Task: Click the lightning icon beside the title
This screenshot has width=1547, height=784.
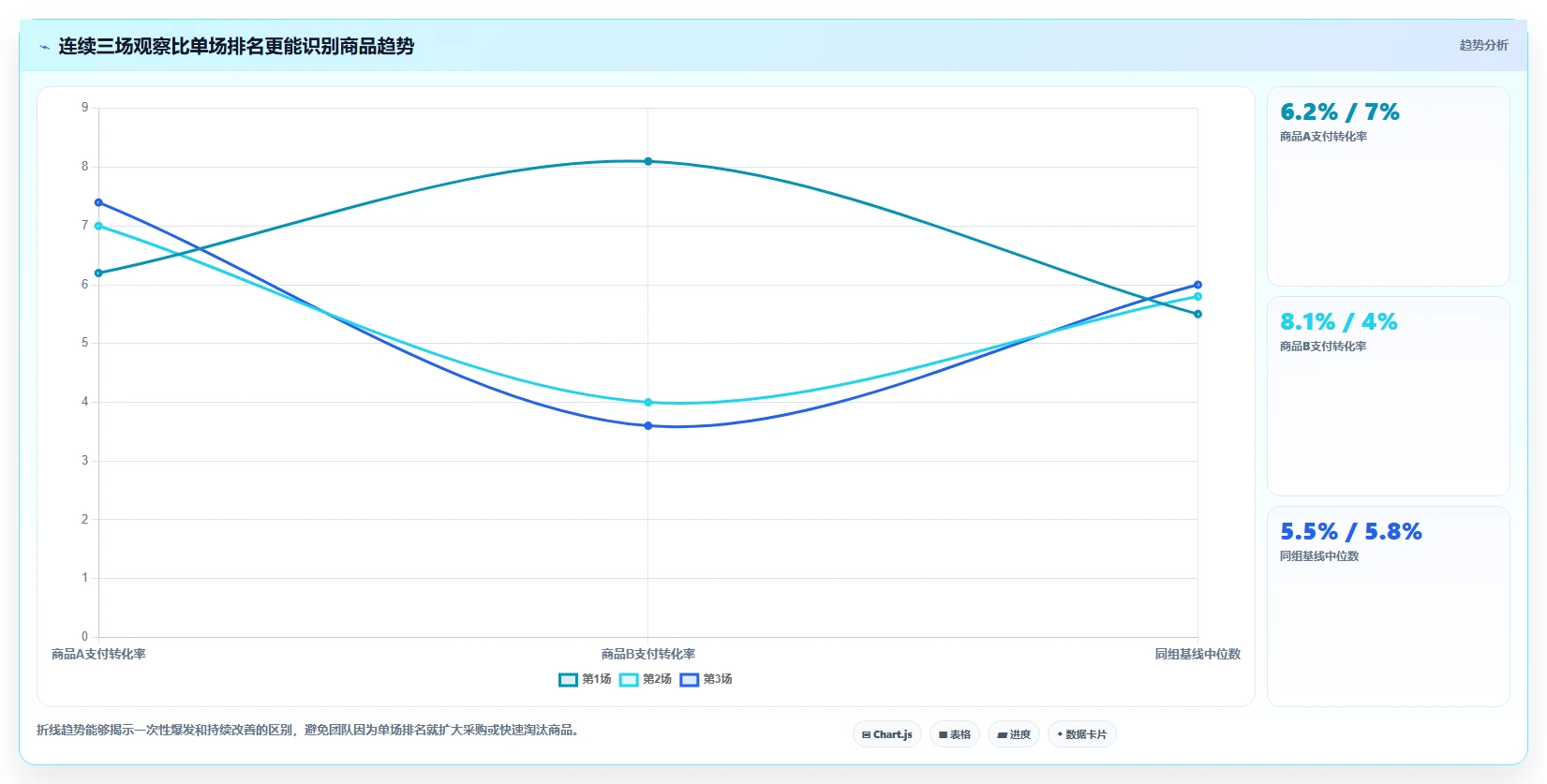Action: pos(44,47)
